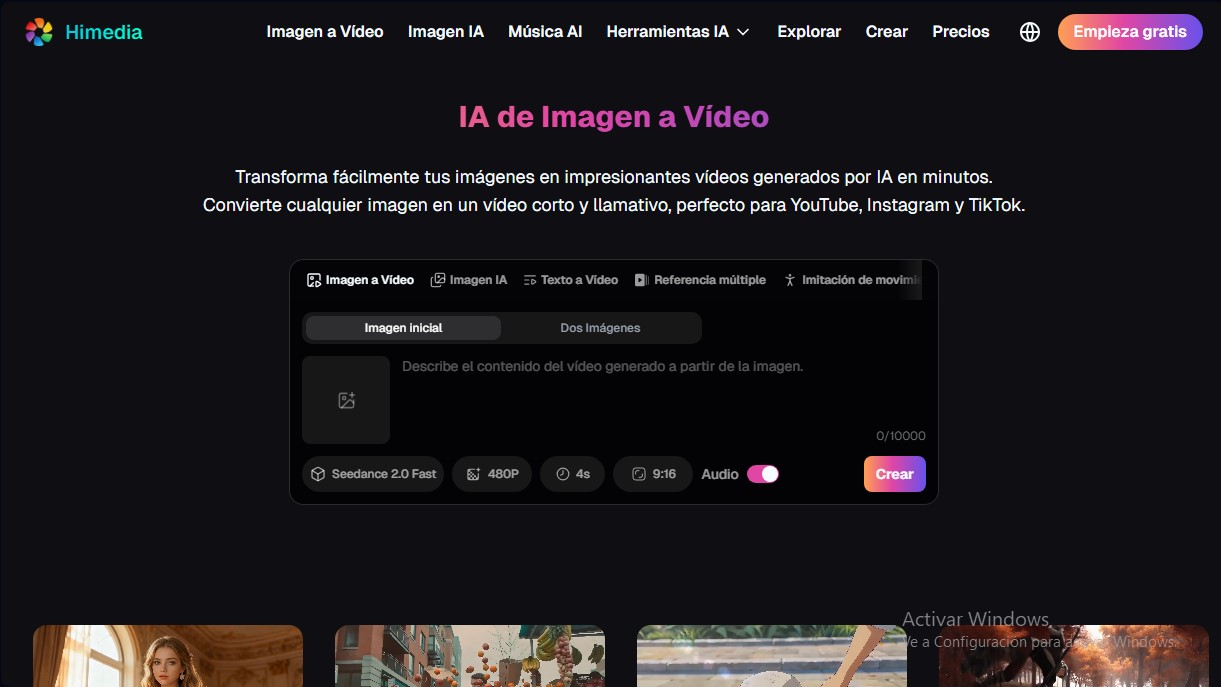1221x687 pixels.
Task: Select the Imagen inicial option
Action: pyautogui.click(x=403, y=328)
